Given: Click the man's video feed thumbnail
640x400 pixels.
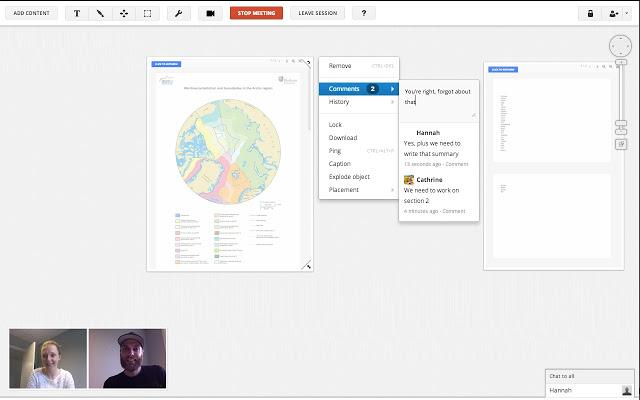Looking at the screenshot, I should pos(127,358).
